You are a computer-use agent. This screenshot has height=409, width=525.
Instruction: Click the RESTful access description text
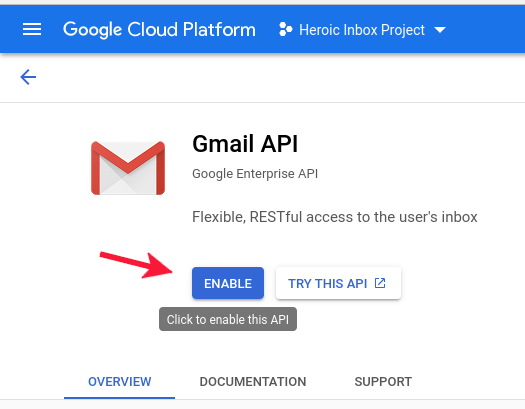pos(334,217)
